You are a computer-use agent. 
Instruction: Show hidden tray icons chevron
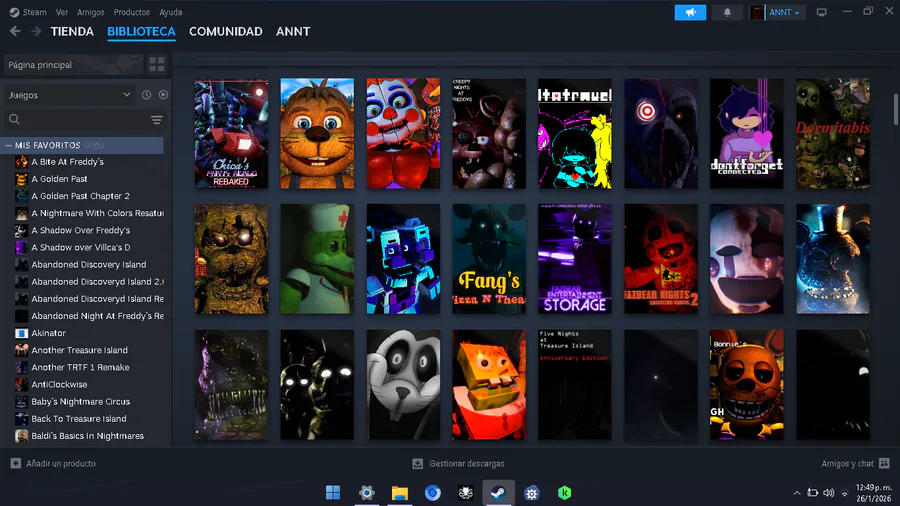797,493
